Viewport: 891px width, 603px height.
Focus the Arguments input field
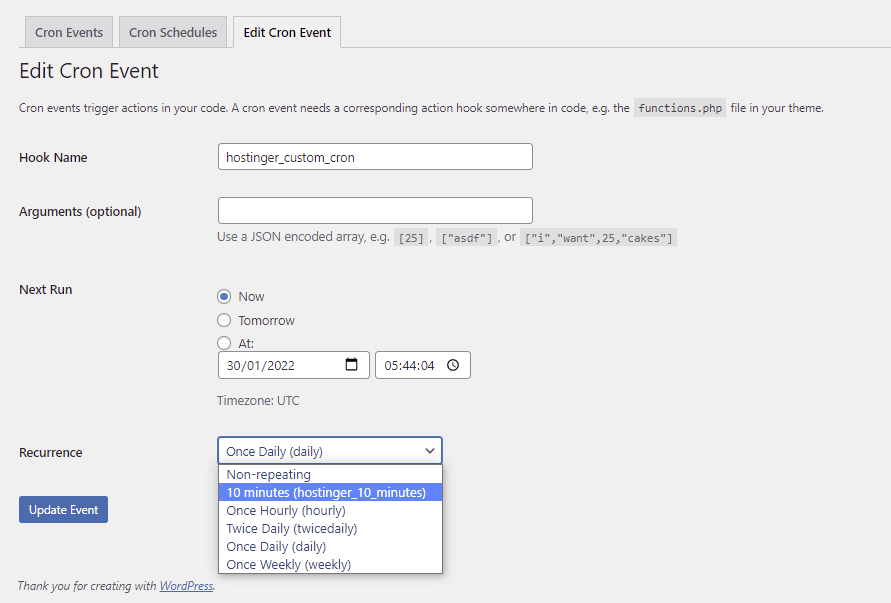click(375, 210)
